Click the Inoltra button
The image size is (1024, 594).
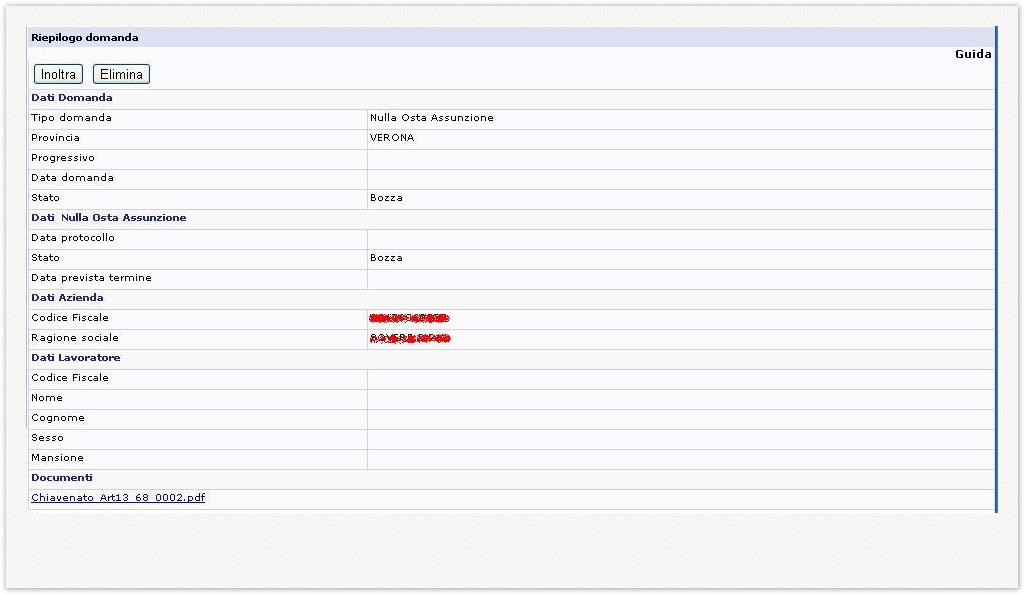(58, 74)
